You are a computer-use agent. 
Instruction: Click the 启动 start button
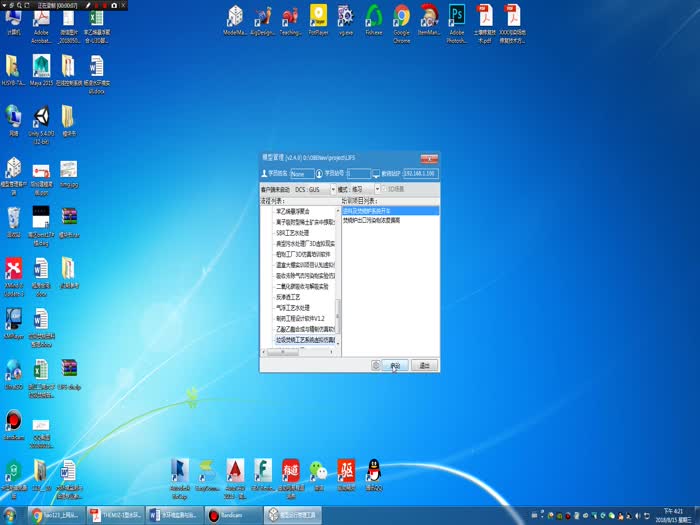pyautogui.click(x=395, y=366)
